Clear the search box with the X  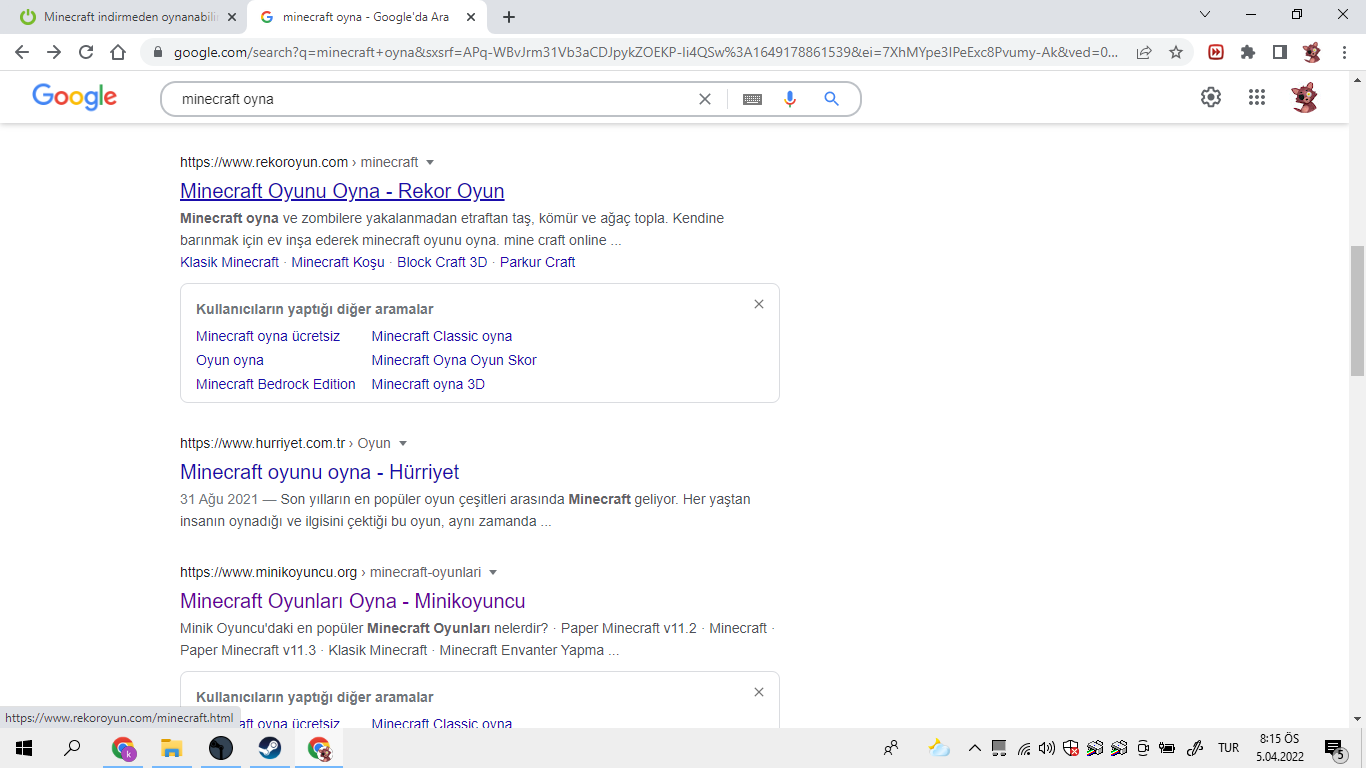coord(705,99)
